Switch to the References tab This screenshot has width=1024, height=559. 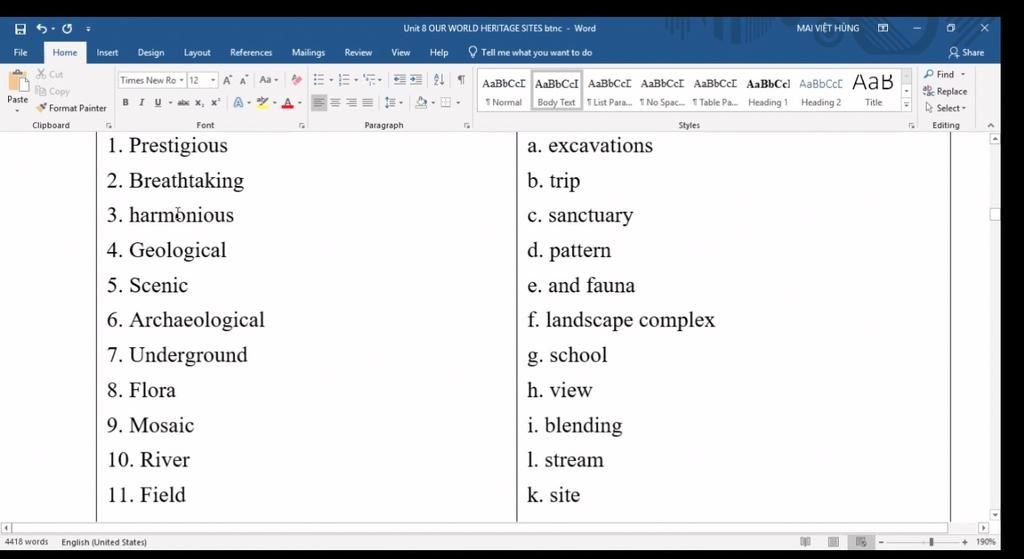[x=251, y=52]
